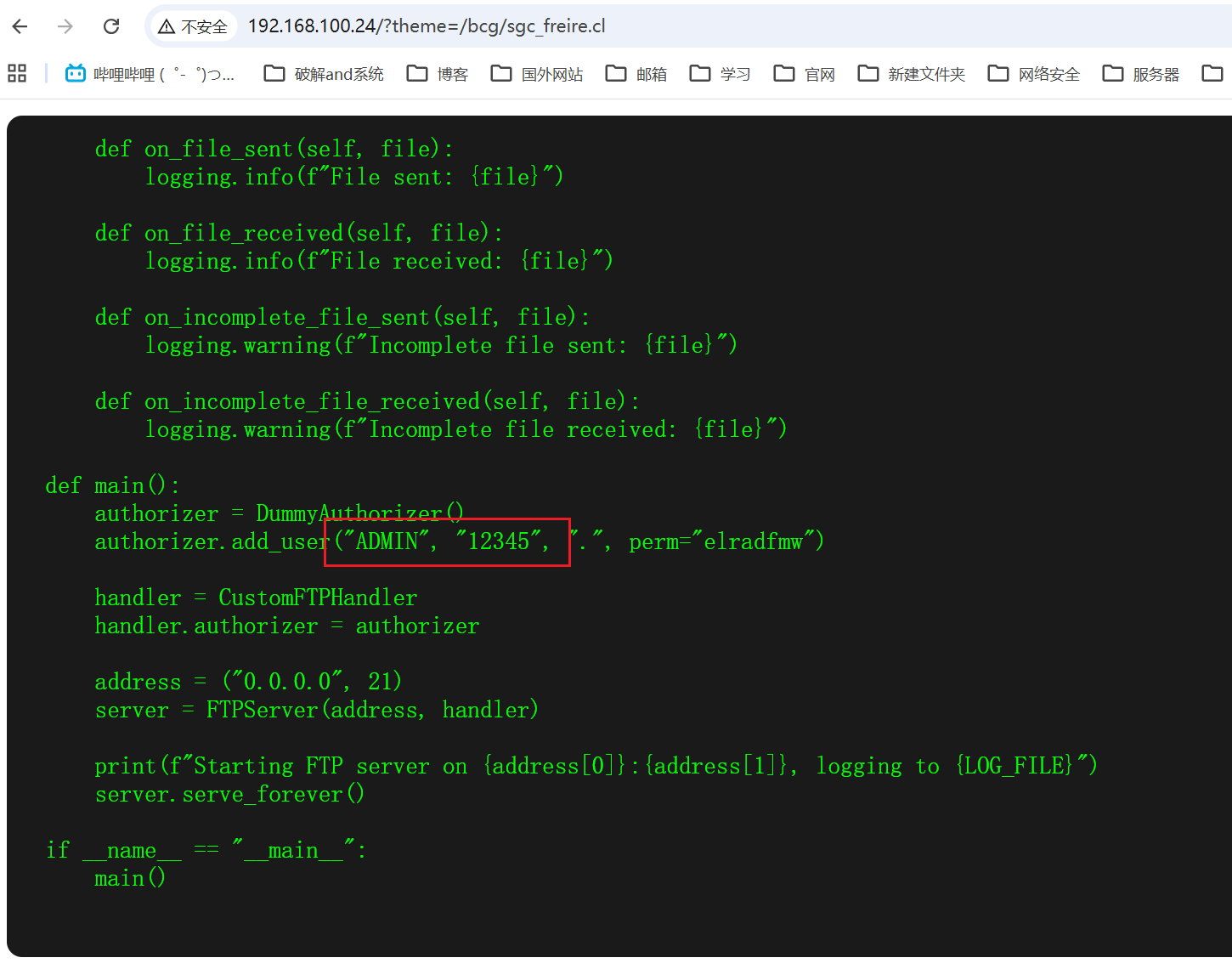Image resolution: width=1232 pixels, height=969 pixels.
Task: Expand the 博客 bookmark folder
Action: 438,74
